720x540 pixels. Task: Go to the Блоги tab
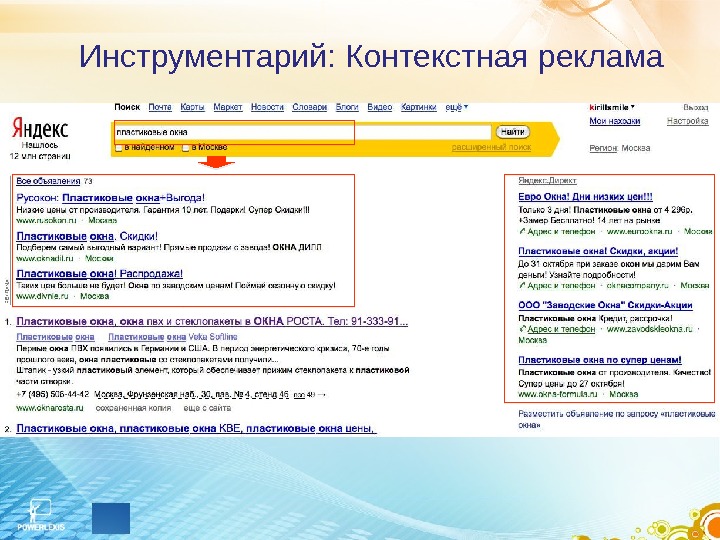[x=347, y=107]
